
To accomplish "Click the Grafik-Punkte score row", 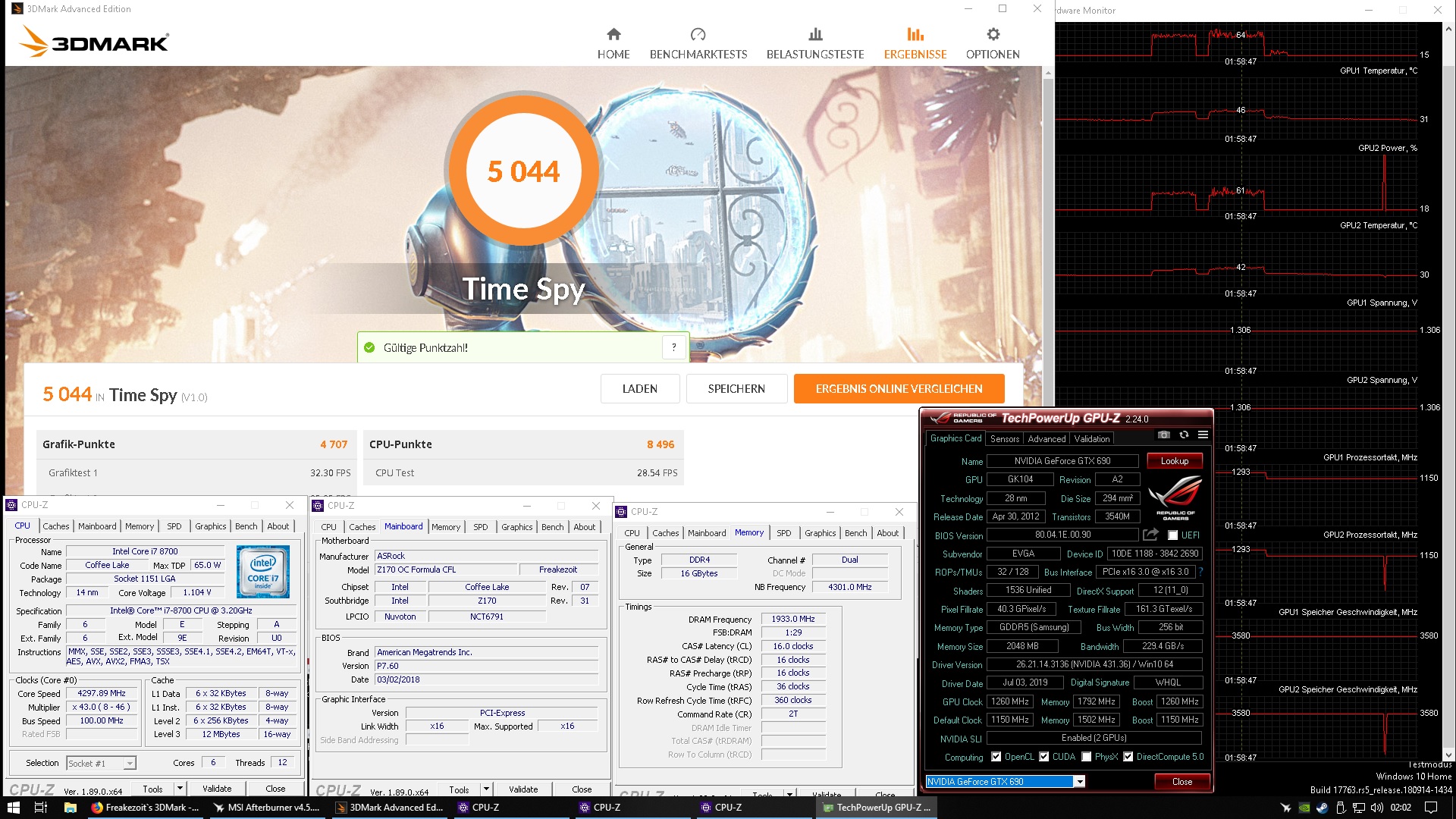I will coord(195,444).
